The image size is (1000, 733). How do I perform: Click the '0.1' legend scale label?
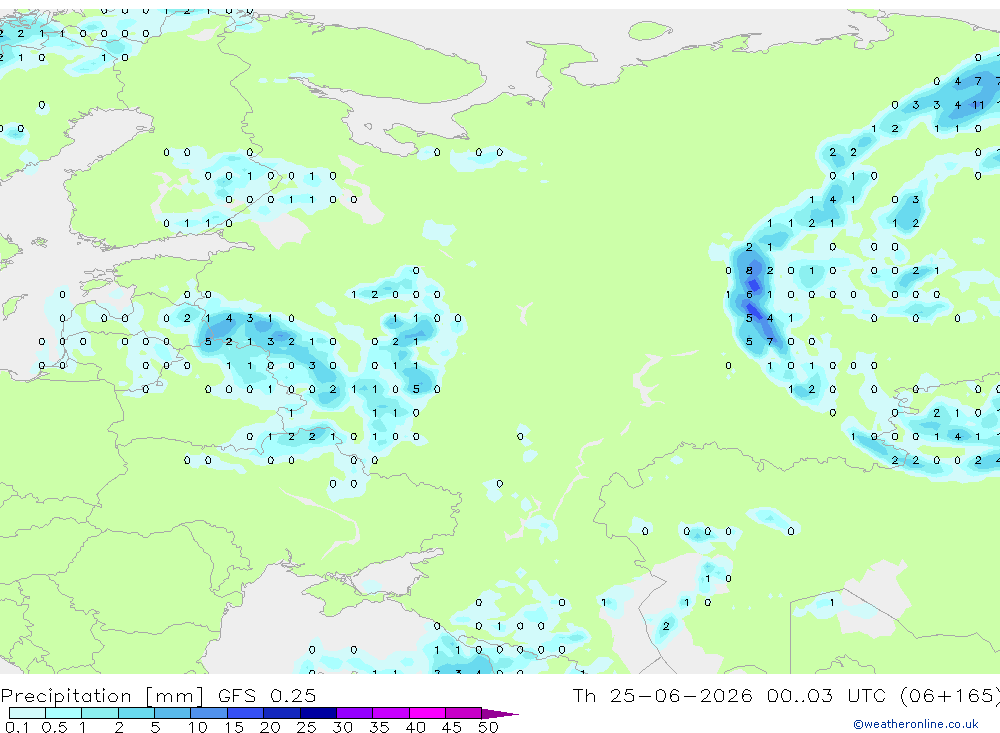click(x=17, y=727)
